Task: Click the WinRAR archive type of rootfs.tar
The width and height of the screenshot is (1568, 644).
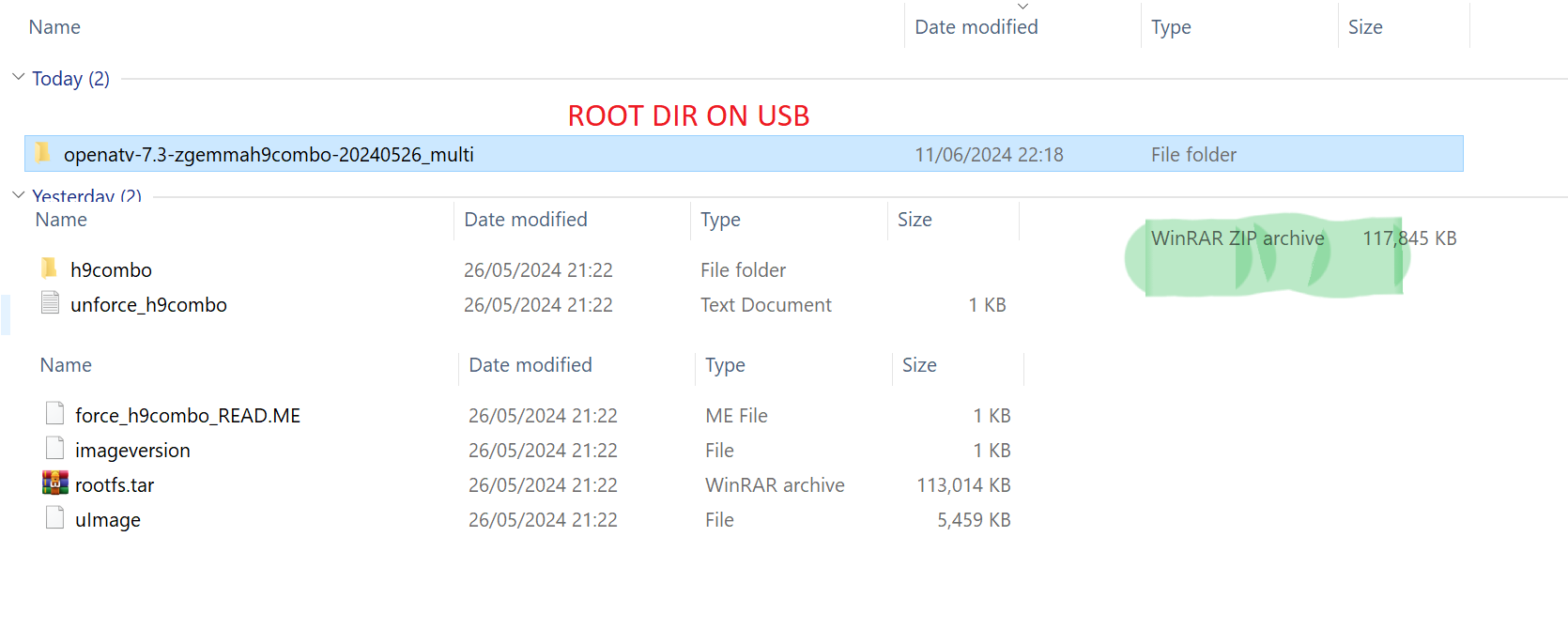Action: [x=775, y=485]
